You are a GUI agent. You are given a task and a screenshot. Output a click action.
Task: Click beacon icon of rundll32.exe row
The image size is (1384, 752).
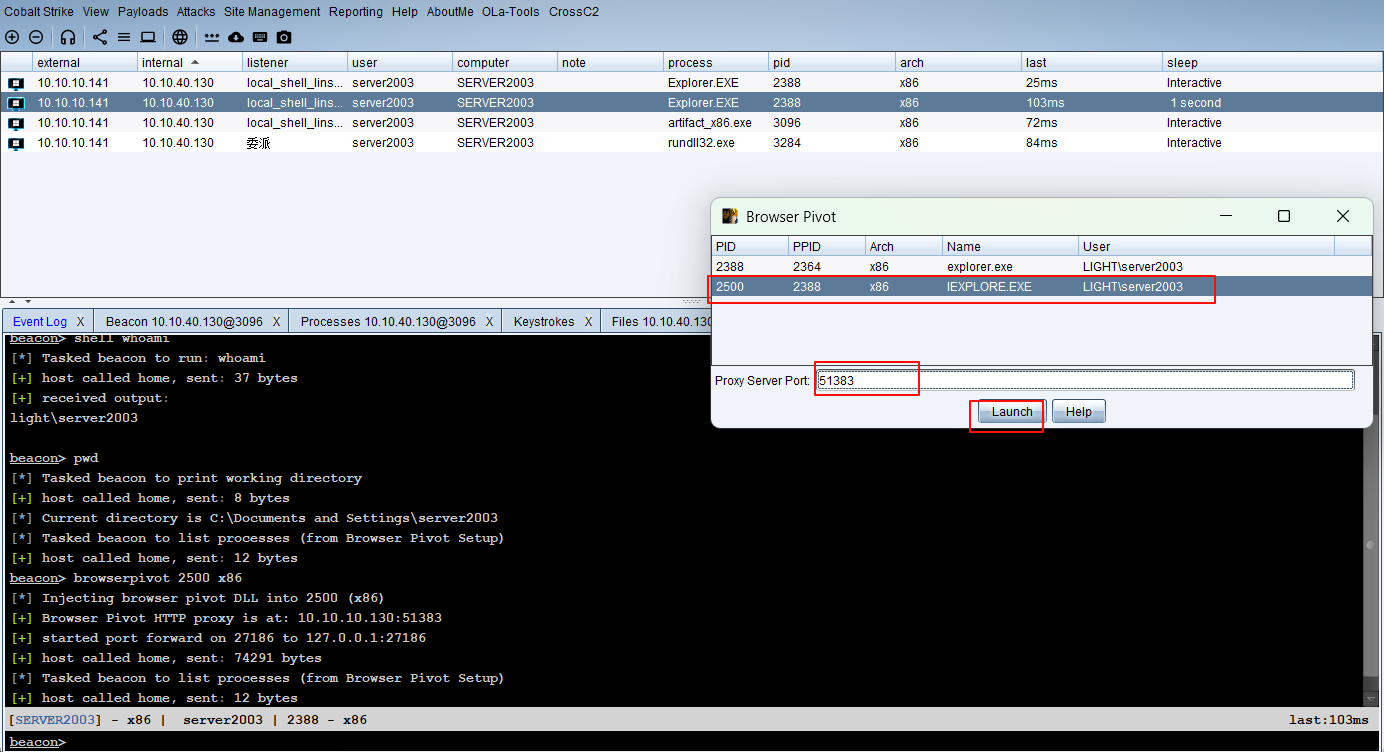(16, 143)
